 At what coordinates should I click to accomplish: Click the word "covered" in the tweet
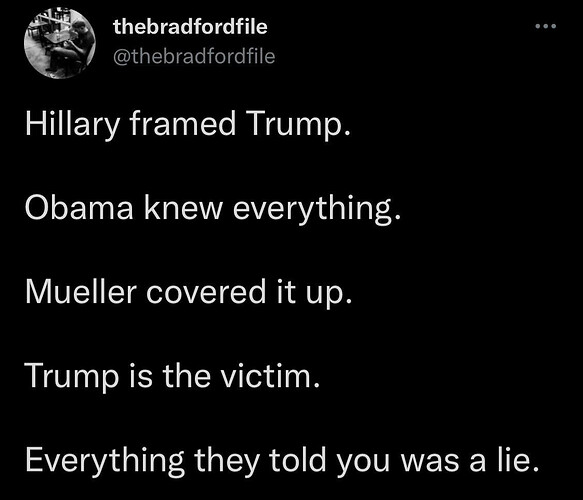(x=206, y=292)
